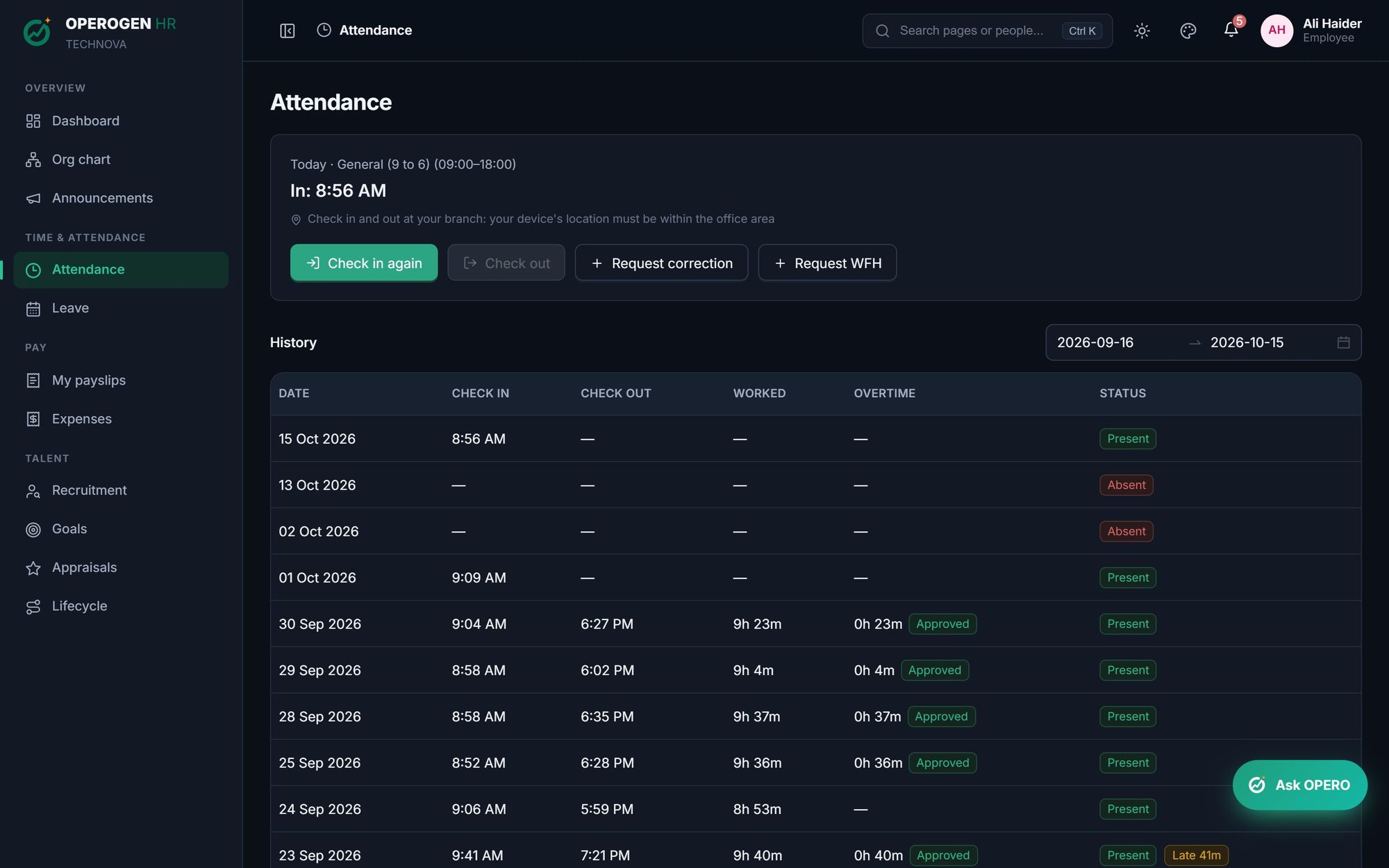Image resolution: width=1389 pixels, height=868 pixels.
Task: Open the Leave page
Action: [x=121, y=308]
